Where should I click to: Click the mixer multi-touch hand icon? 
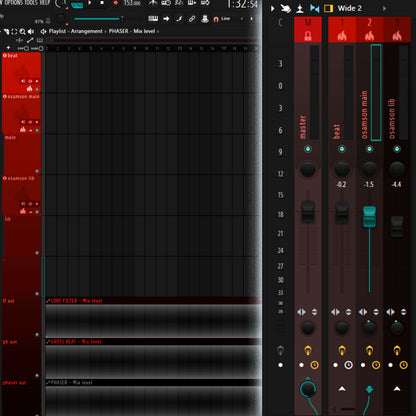(x=285, y=8)
